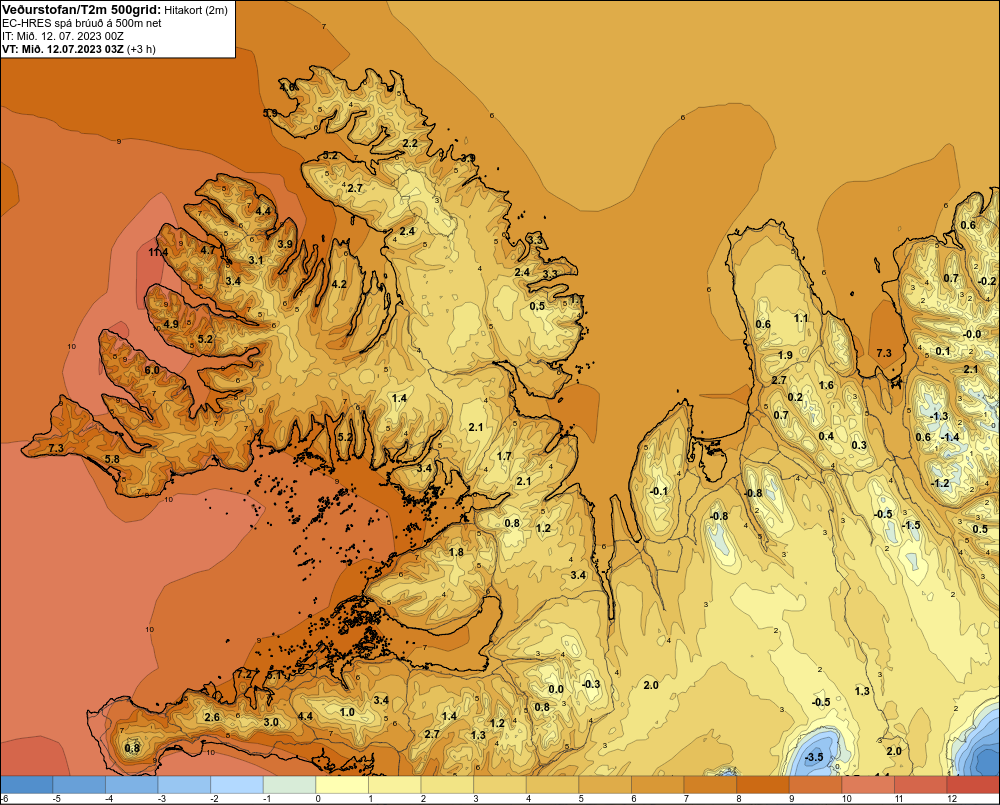Click the 0.4 temperature label
The width and height of the screenshot is (1000, 805).
[x=826, y=436]
